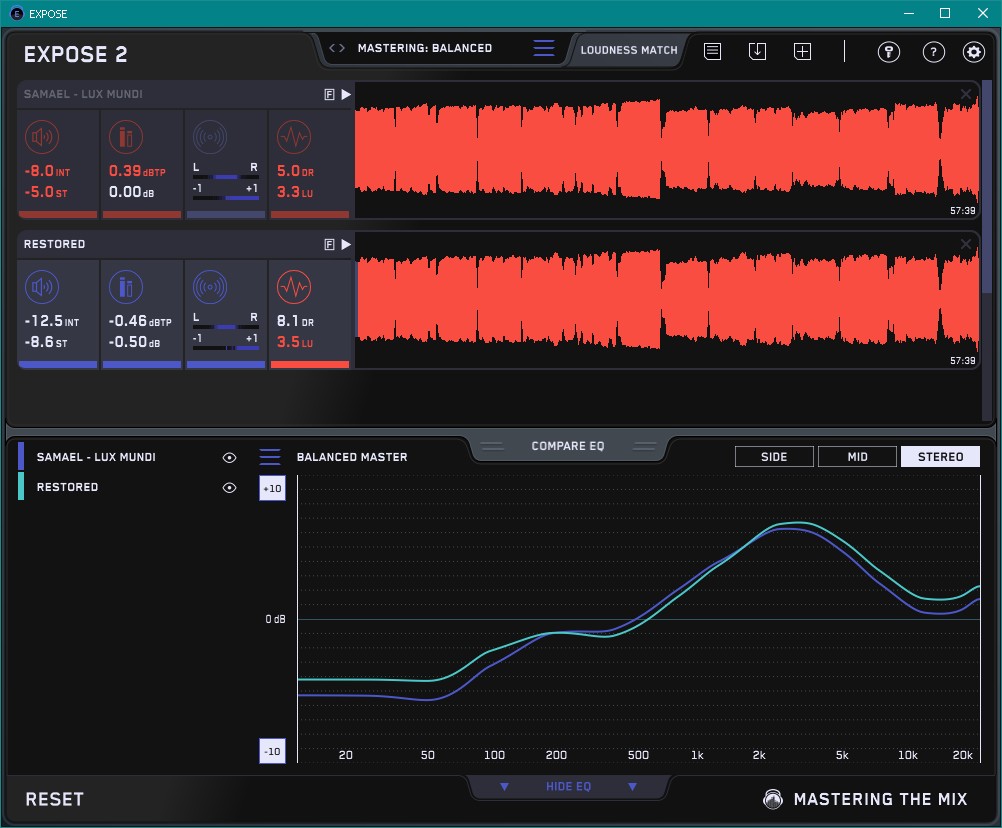The height and width of the screenshot is (828, 1002).
Task: Switch EQ view to Side
Action: (774, 457)
